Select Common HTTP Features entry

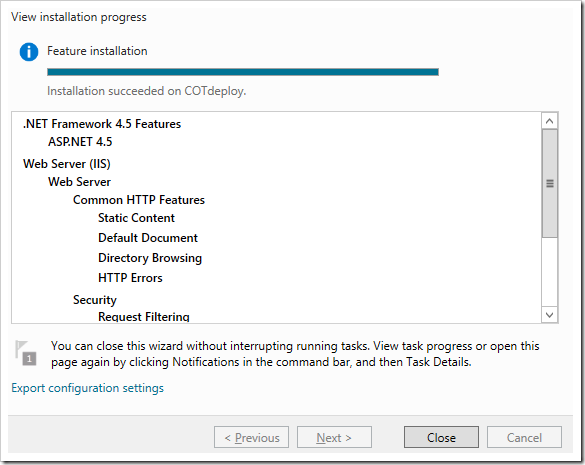[x=139, y=200]
